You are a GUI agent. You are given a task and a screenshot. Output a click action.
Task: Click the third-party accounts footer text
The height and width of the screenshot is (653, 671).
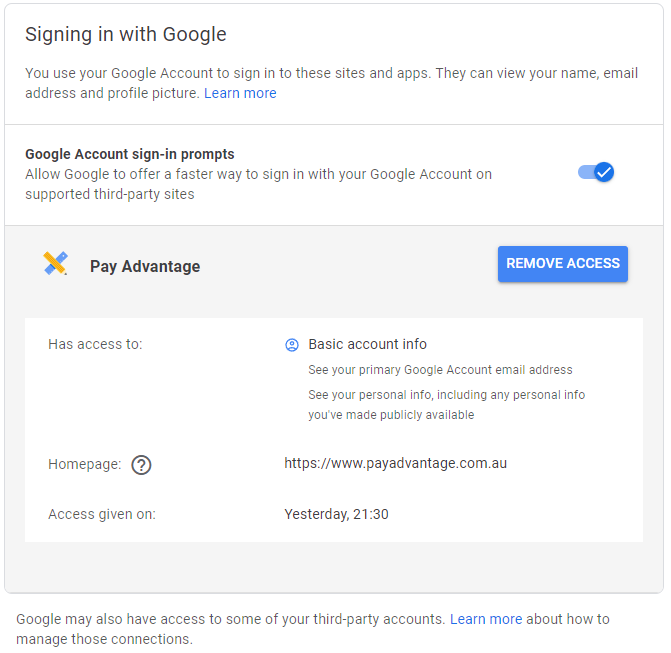[313, 629]
